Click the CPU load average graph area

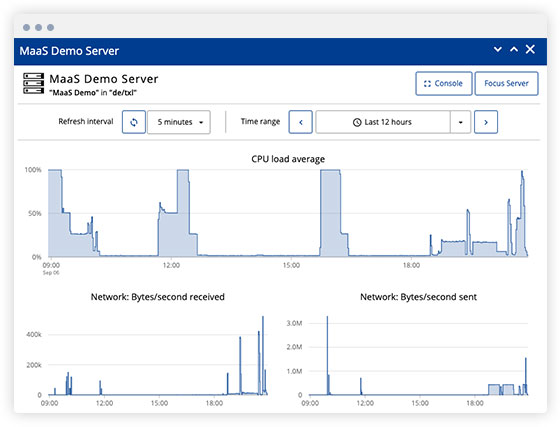[288, 213]
